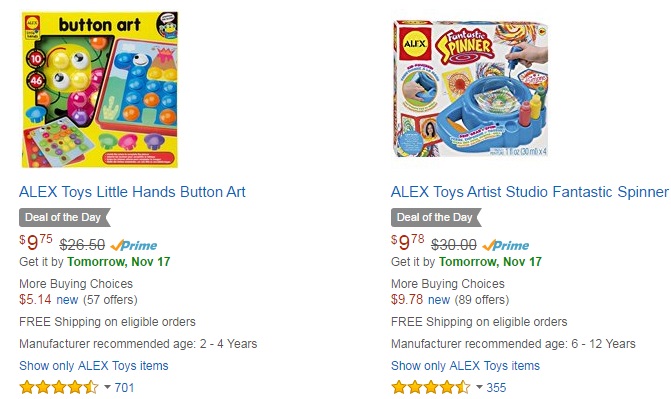
Task: Click the $9.78 deal price for Fantastic Spinner
Action: point(408,243)
